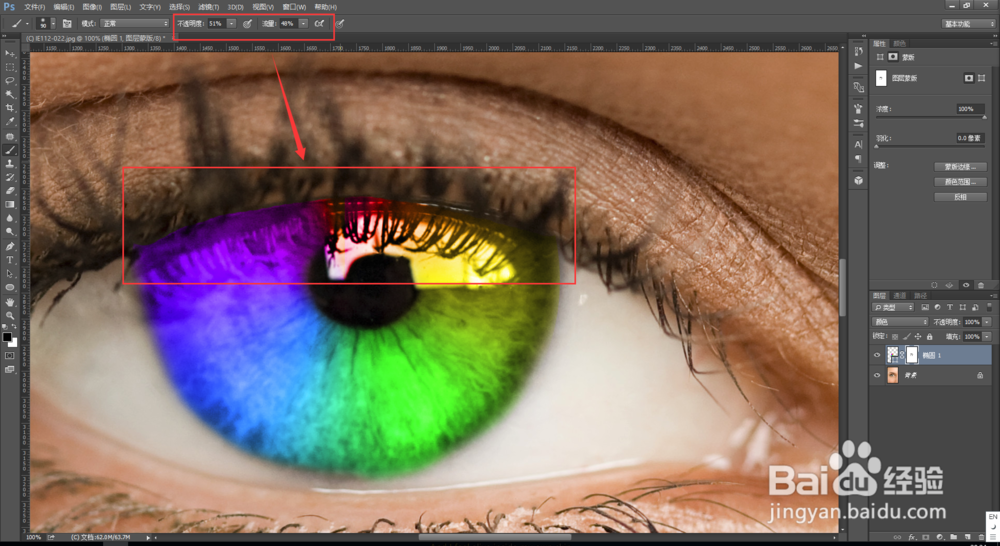Open the History panel icon
The image size is (1000, 546).
tap(858, 51)
